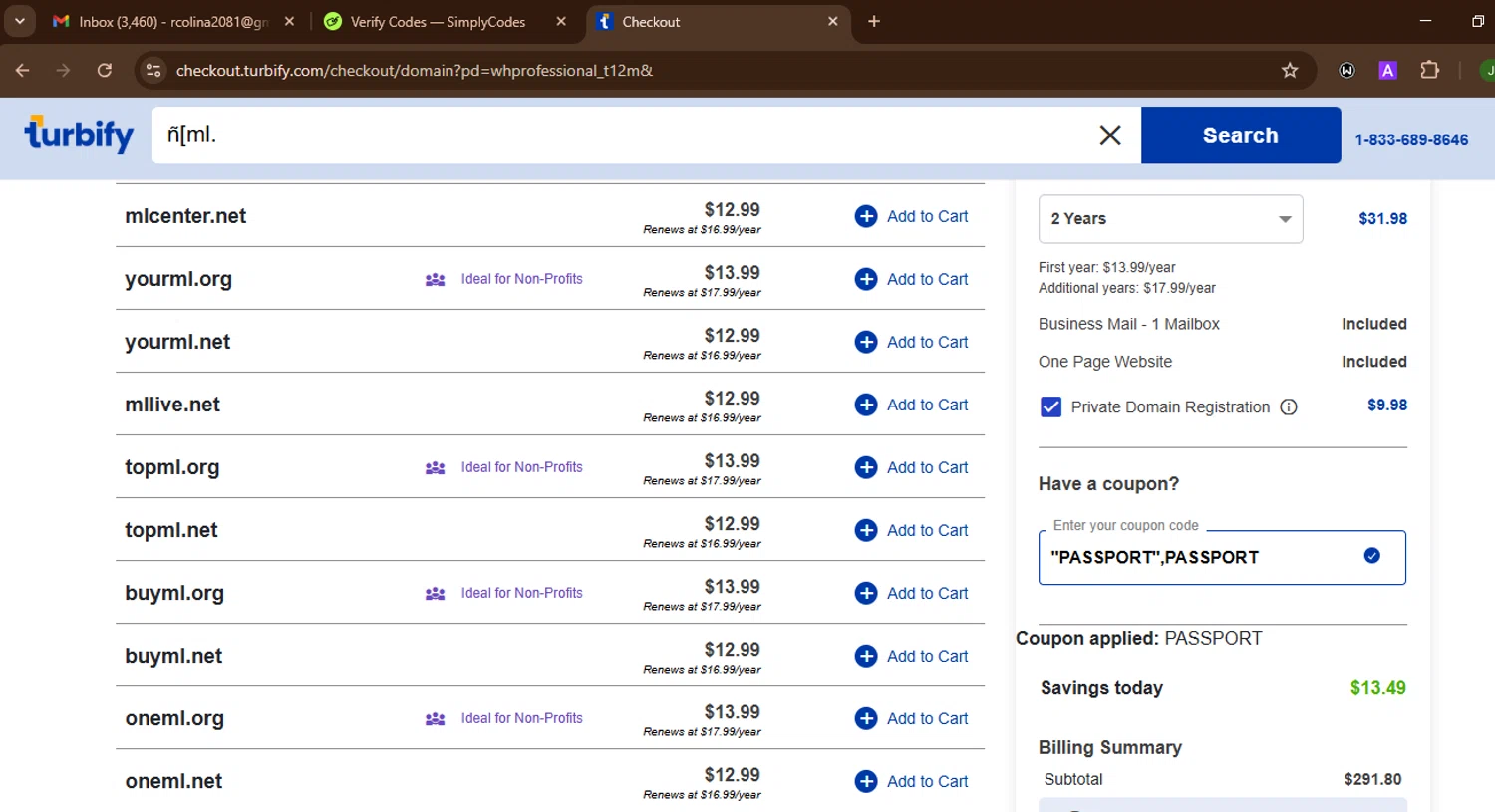Call link 1-833-689-8646

click(1411, 139)
